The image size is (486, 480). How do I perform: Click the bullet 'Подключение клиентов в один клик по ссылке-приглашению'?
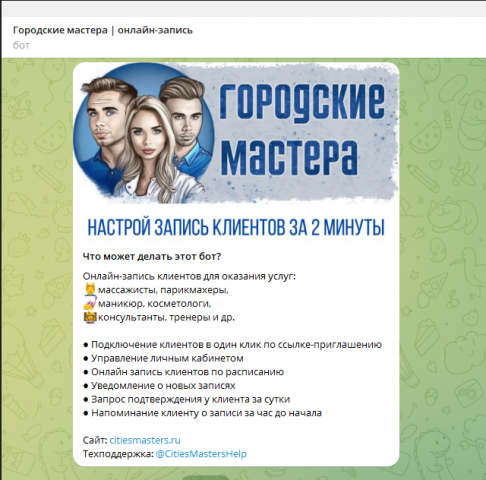232,344
